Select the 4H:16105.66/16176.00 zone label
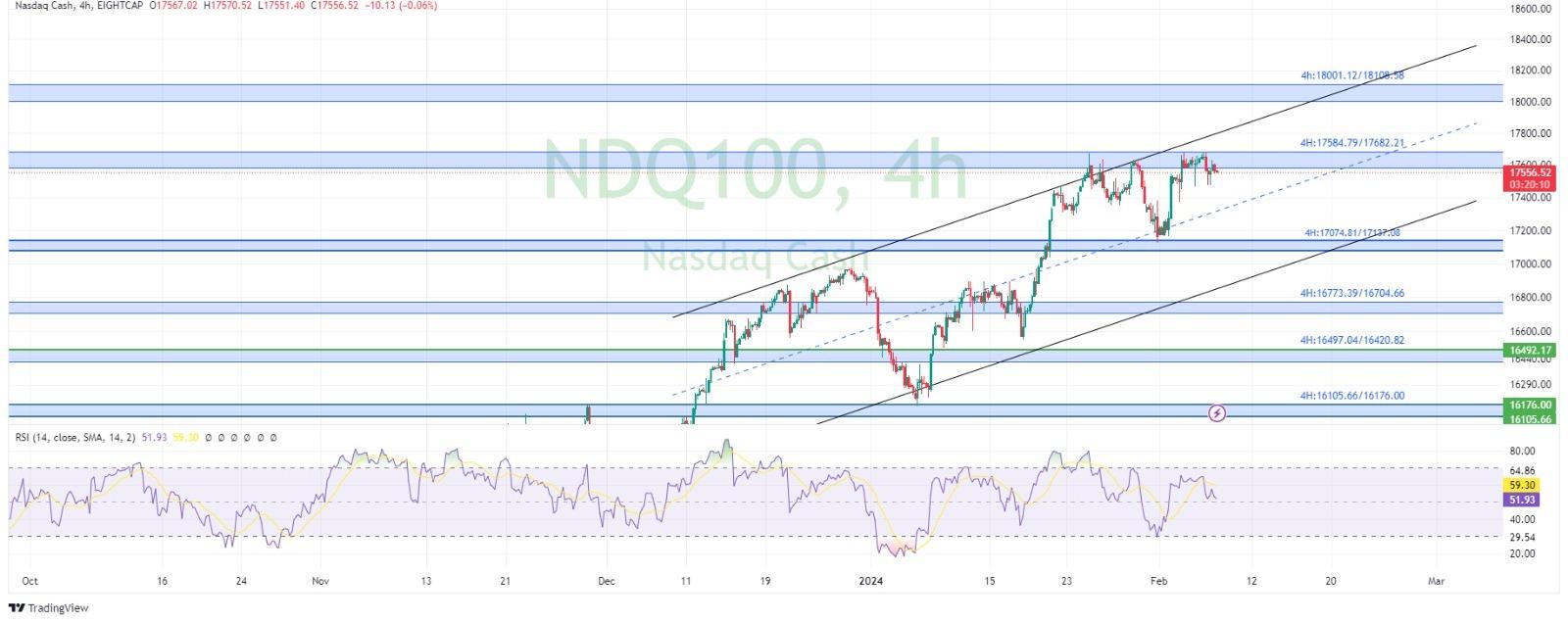The width and height of the screenshot is (1568, 623). tap(1351, 396)
